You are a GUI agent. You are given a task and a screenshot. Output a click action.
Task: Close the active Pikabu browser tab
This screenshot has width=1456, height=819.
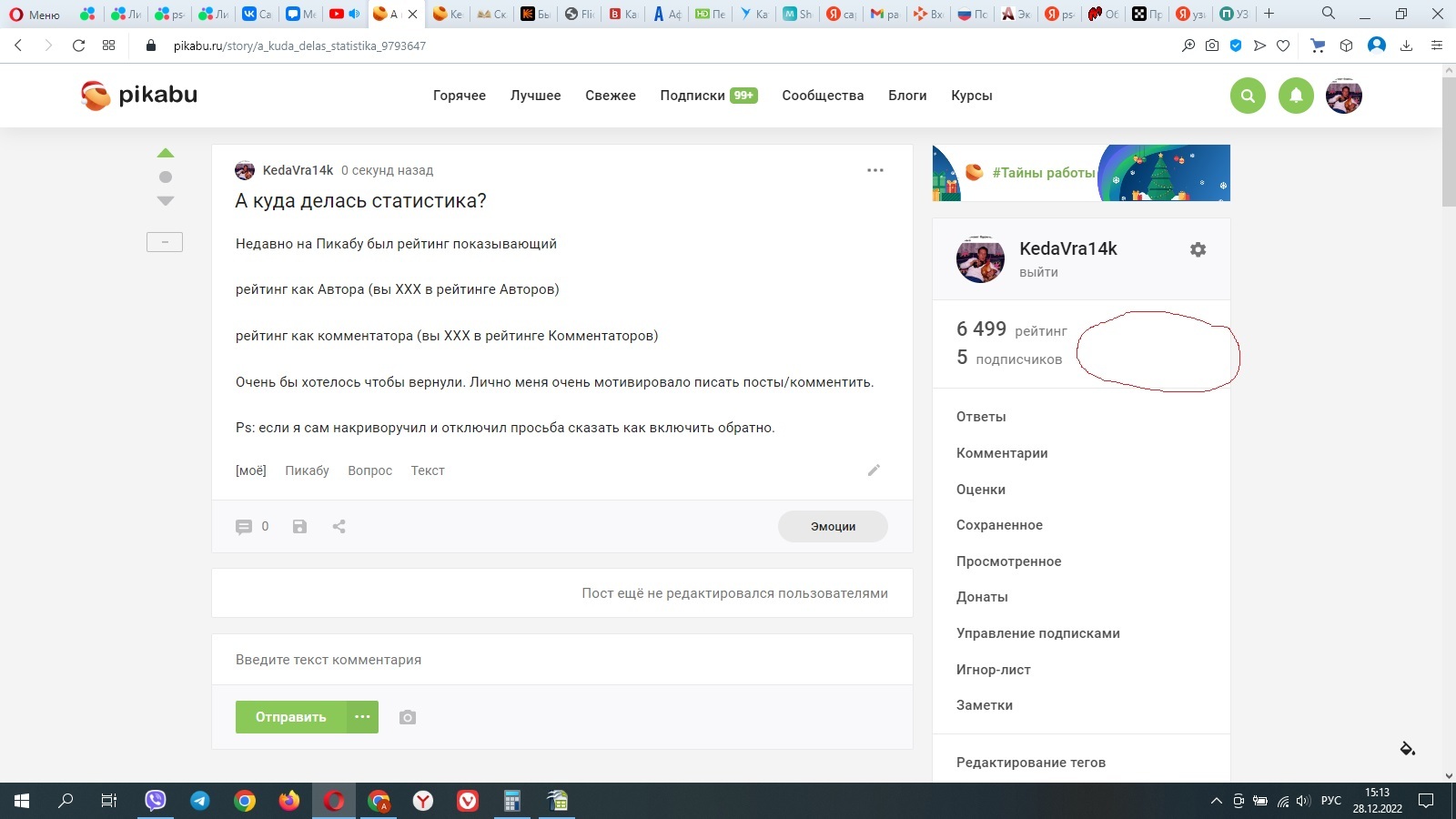tap(412, 14)
